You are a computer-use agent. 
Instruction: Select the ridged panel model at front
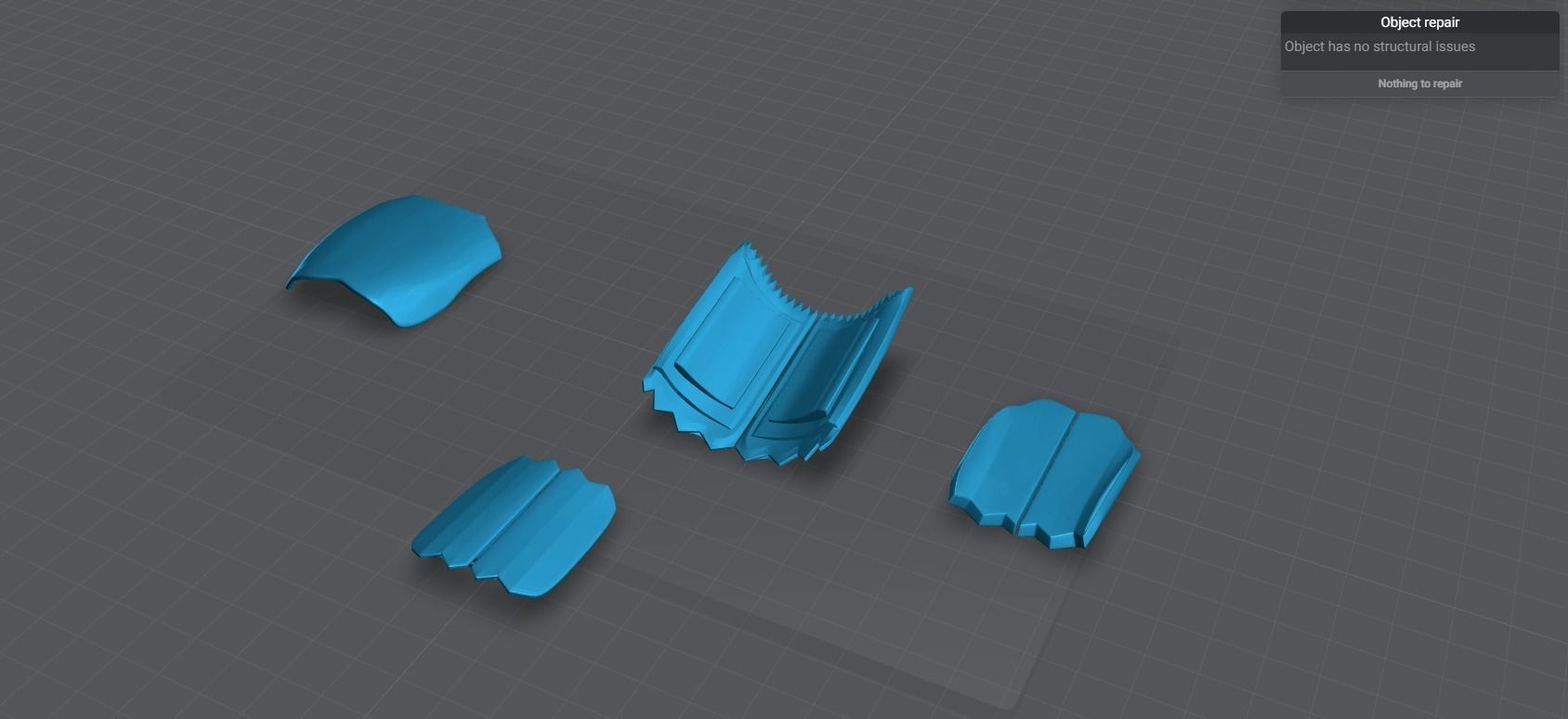coord(514,525)
